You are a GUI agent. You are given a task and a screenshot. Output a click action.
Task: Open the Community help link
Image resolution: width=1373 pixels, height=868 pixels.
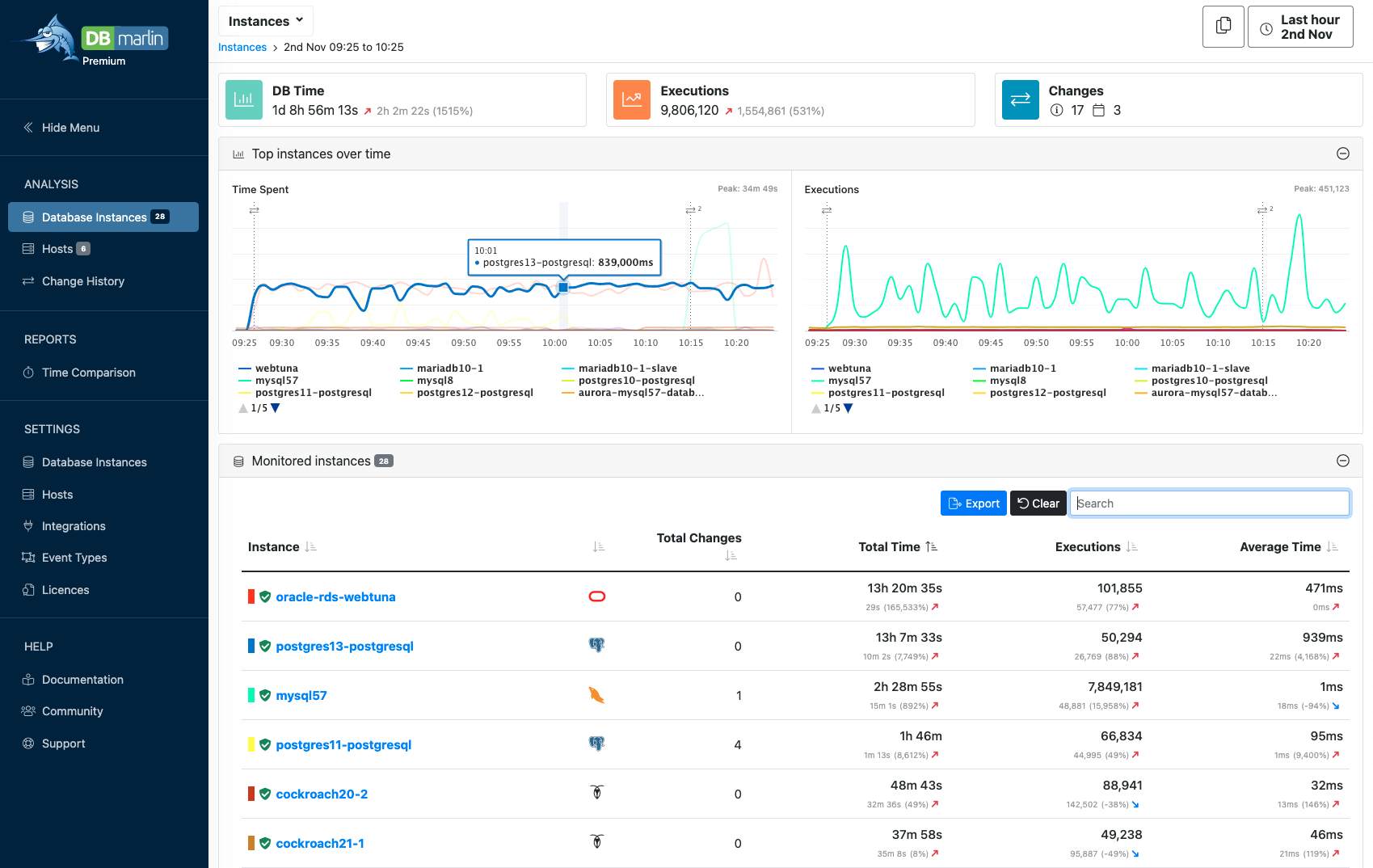(62, 711)
